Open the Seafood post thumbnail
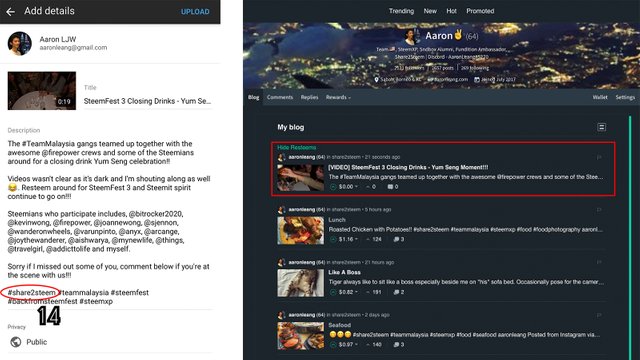The height and width of the screenshot is (360, 640). point(301,336)
